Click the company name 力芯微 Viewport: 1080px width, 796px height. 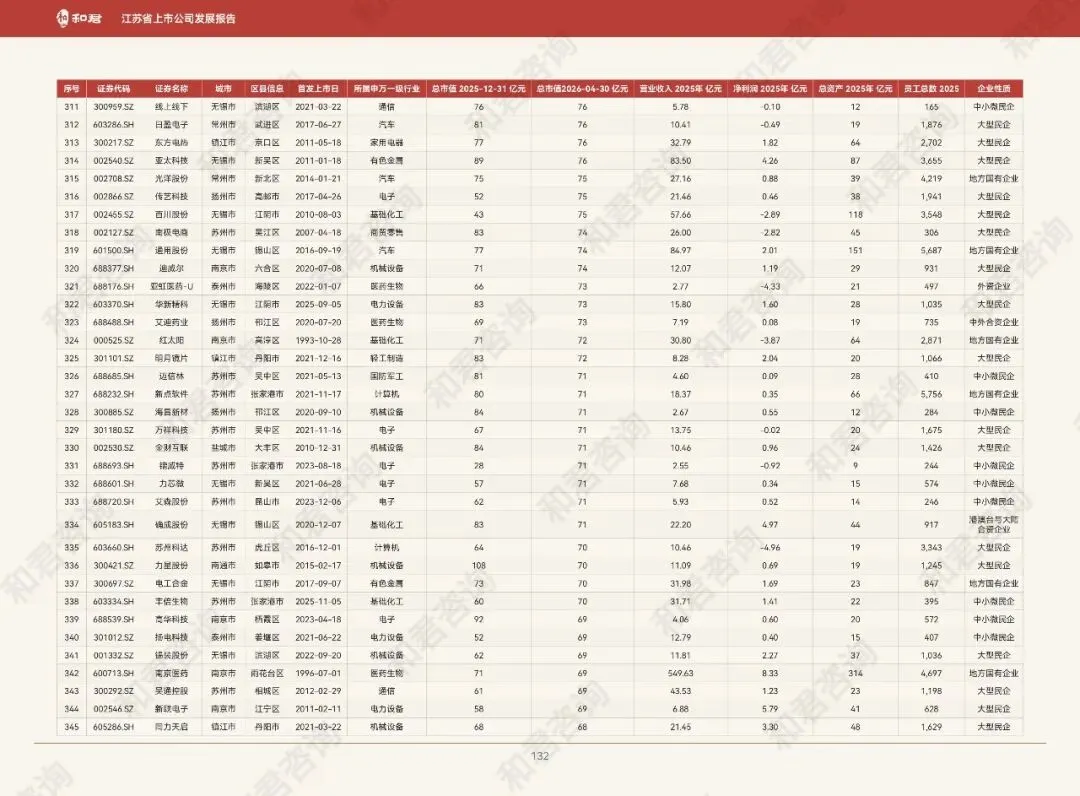coord(172,483)
